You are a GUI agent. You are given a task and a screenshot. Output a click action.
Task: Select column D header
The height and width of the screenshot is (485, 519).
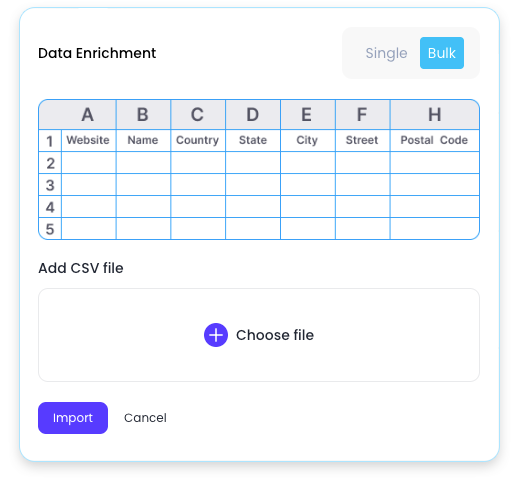coord(253,115)
